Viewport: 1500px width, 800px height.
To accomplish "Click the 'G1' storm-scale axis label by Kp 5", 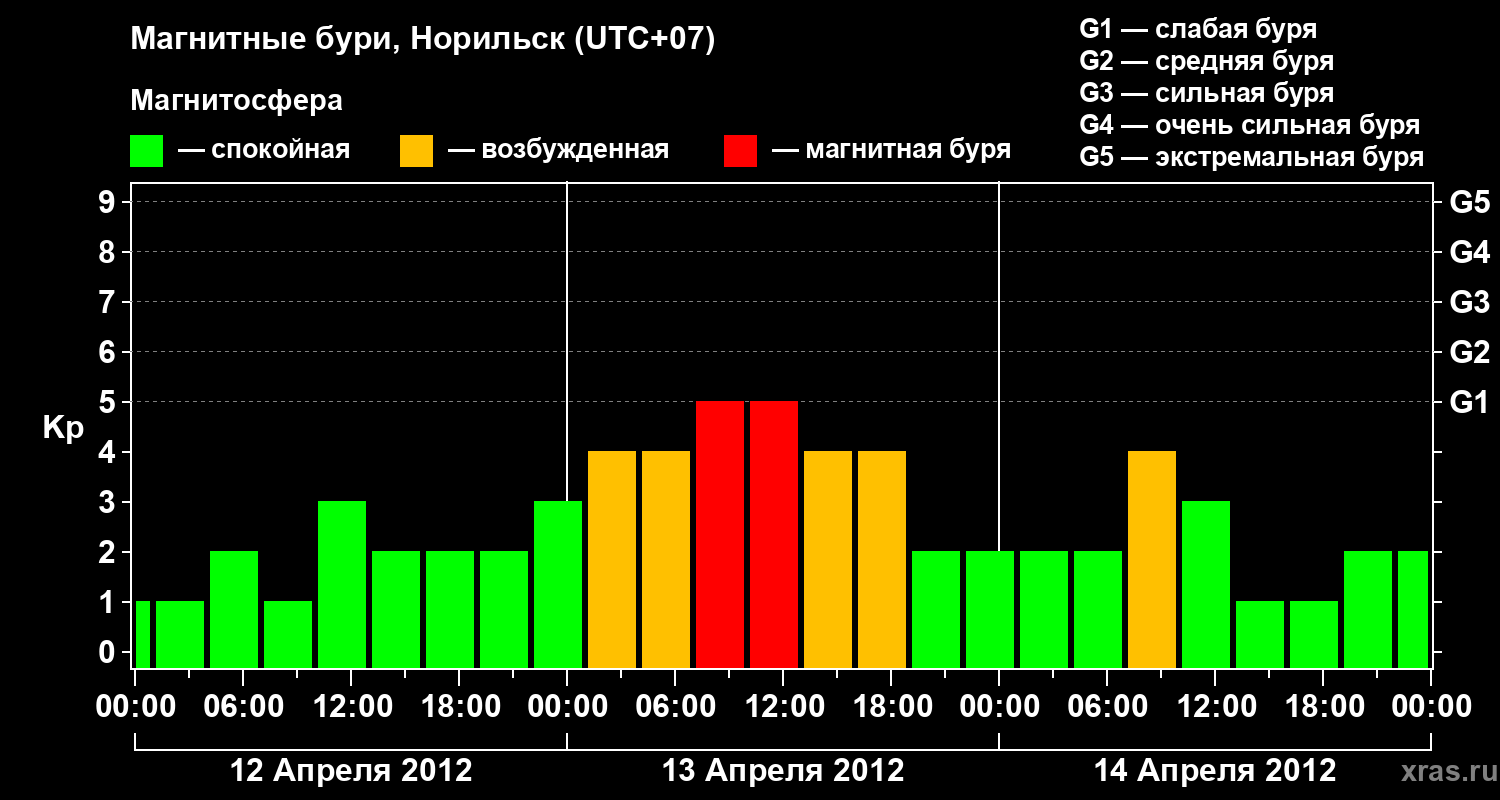I will [x=1469, y=402].
